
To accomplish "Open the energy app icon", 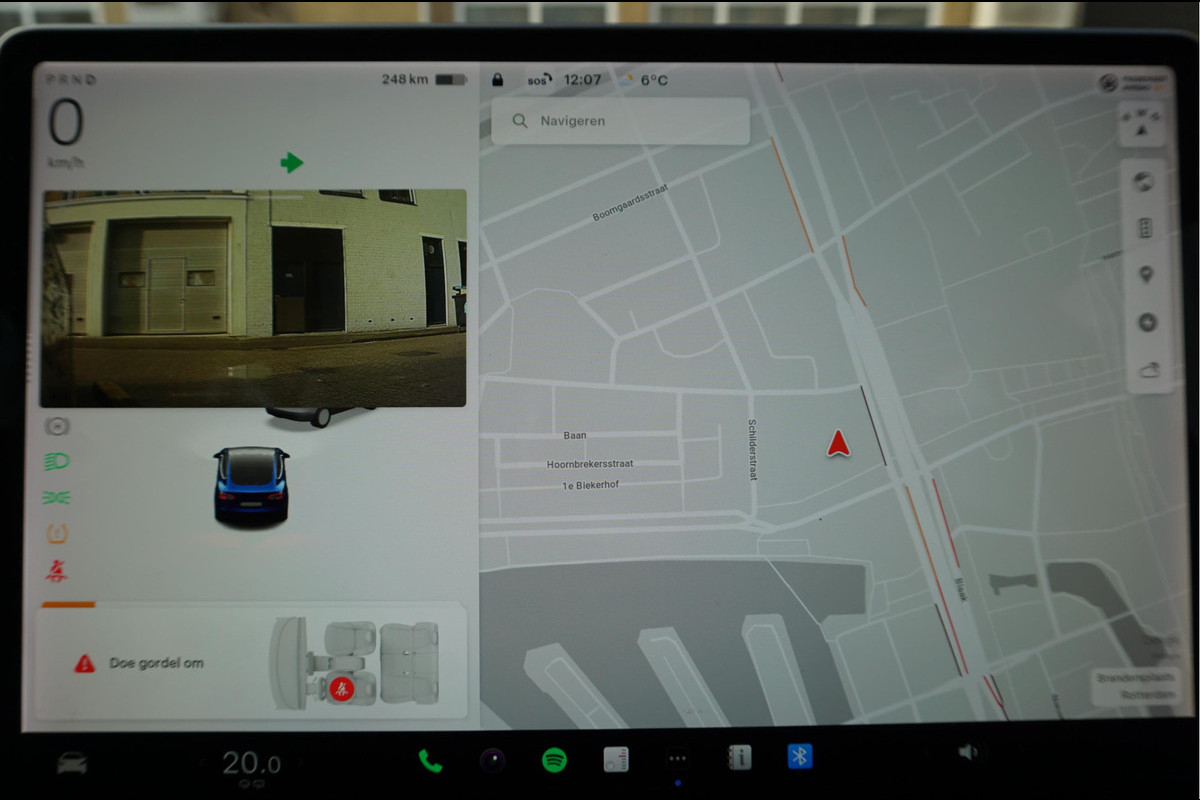I will click(616, 760).
